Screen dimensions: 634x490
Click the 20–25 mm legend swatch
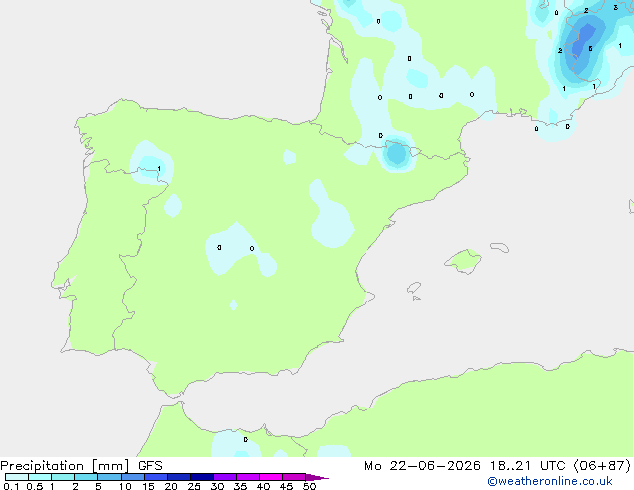click(x=179, y=477)
